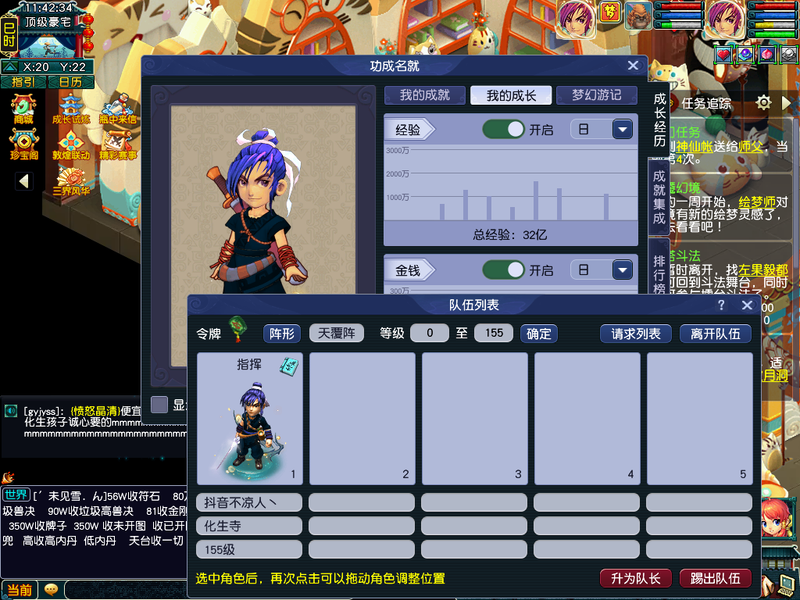The width and height of the screenshot is (800, 600).
Task: Tick the 显 checkbox under character portrait
Action: pos(159,405)
